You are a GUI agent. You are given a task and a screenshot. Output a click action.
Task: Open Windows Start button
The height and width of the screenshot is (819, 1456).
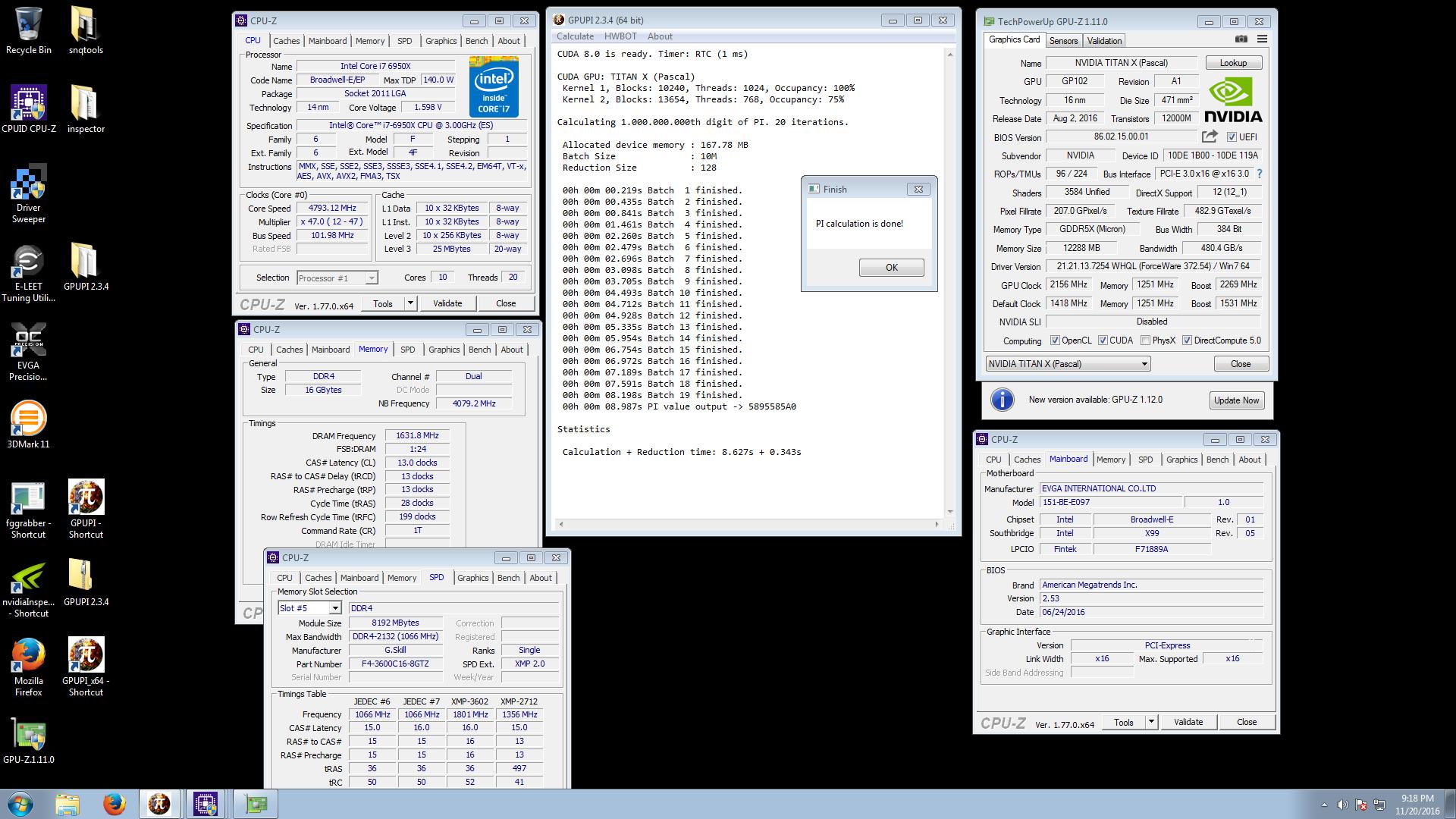[x=20, y=804]
